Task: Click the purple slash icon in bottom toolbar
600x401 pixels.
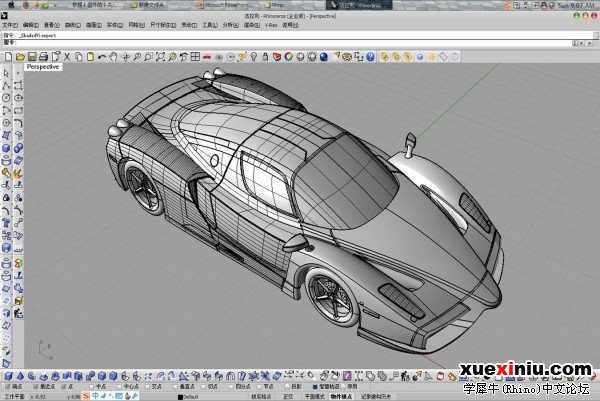Action: pyautogui.click(x=347, y=376)
